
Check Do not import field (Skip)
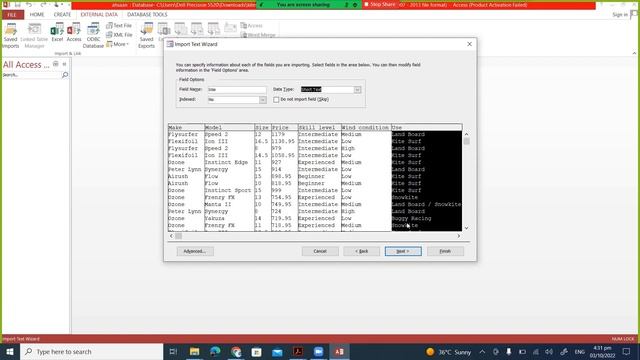click(x=276, y=100)
